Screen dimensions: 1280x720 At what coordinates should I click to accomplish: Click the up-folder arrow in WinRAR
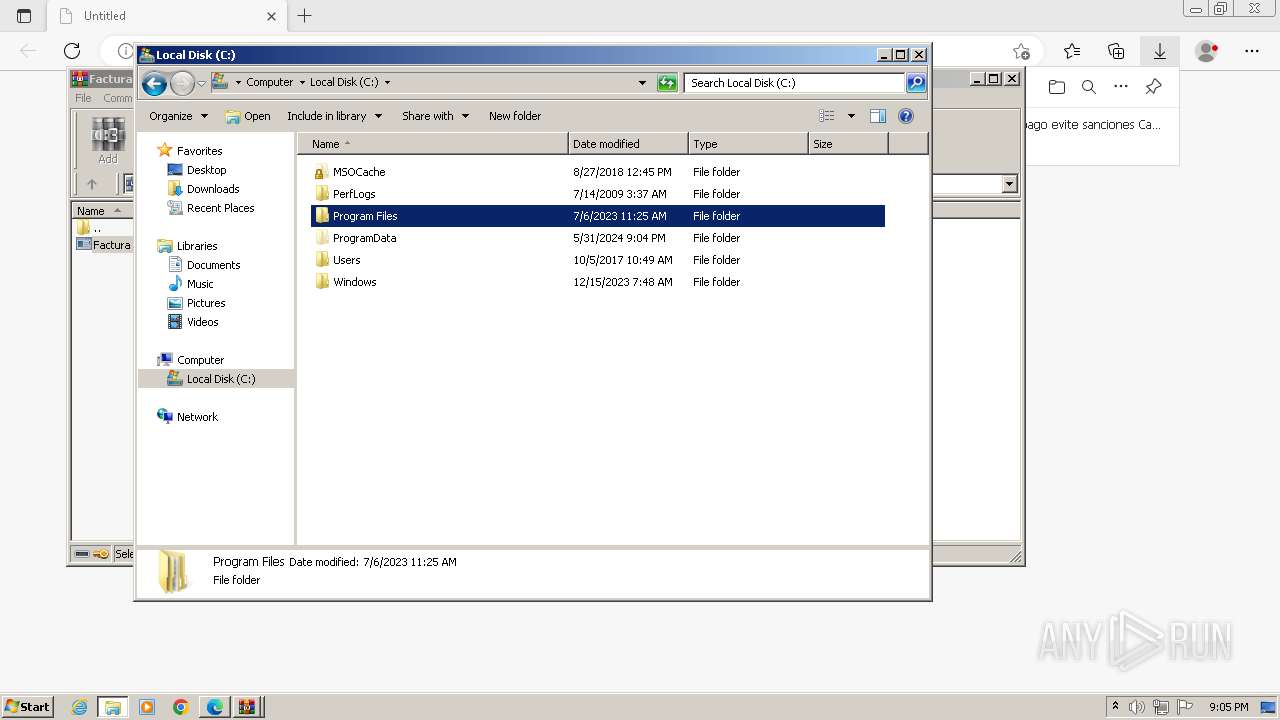(x=92, y=184)
